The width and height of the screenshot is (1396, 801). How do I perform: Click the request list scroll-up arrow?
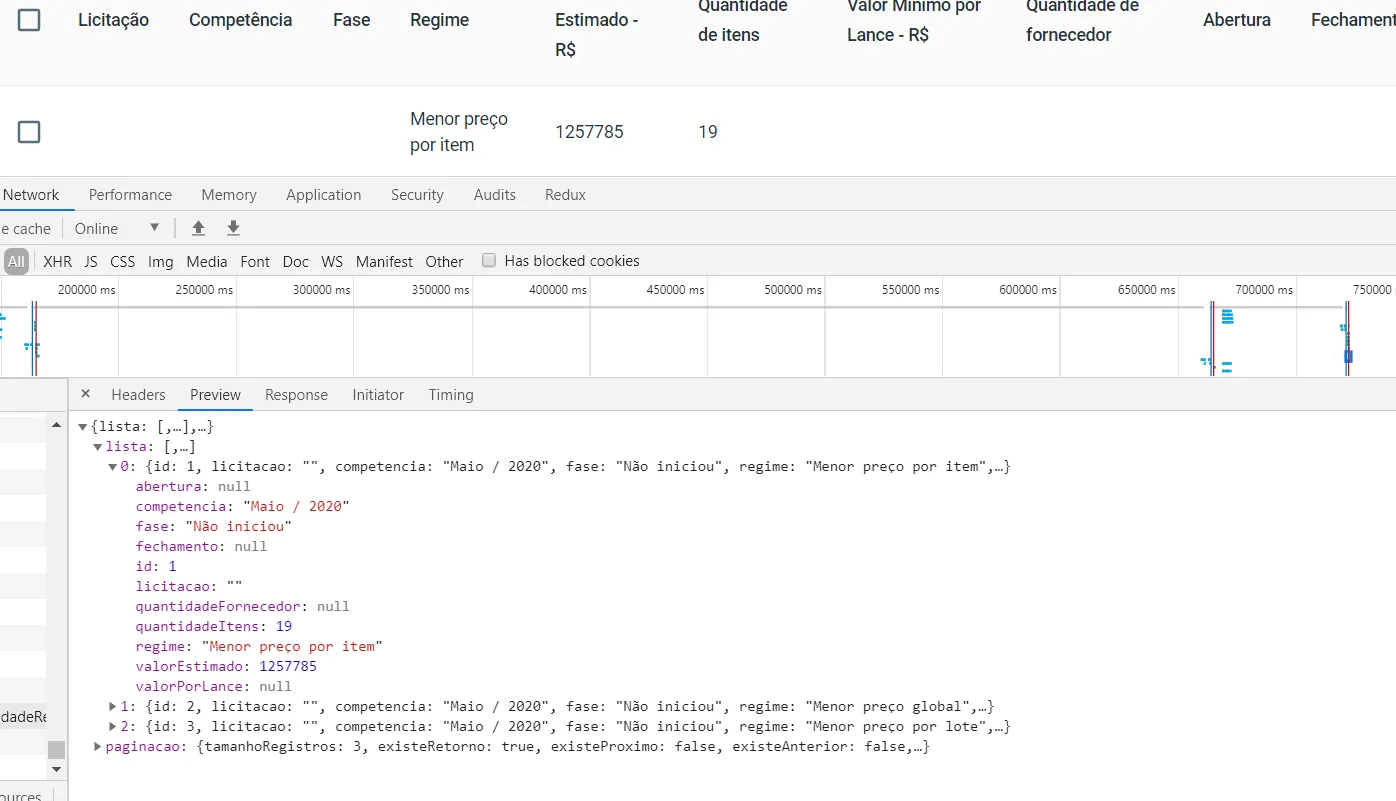(x=57, y=425)
